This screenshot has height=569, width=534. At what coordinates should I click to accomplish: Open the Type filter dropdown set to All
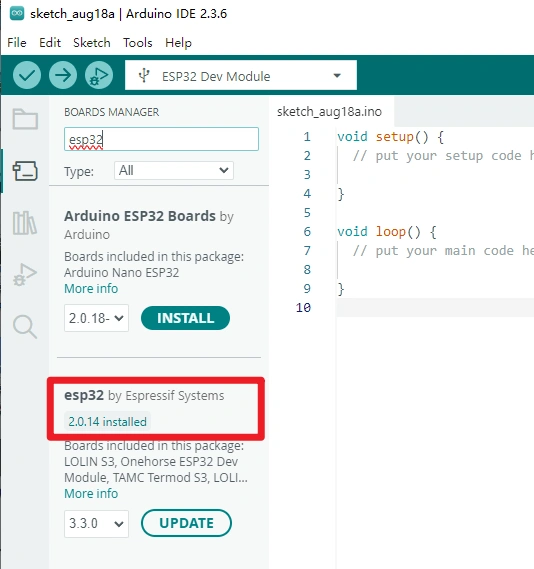[174, 170]
